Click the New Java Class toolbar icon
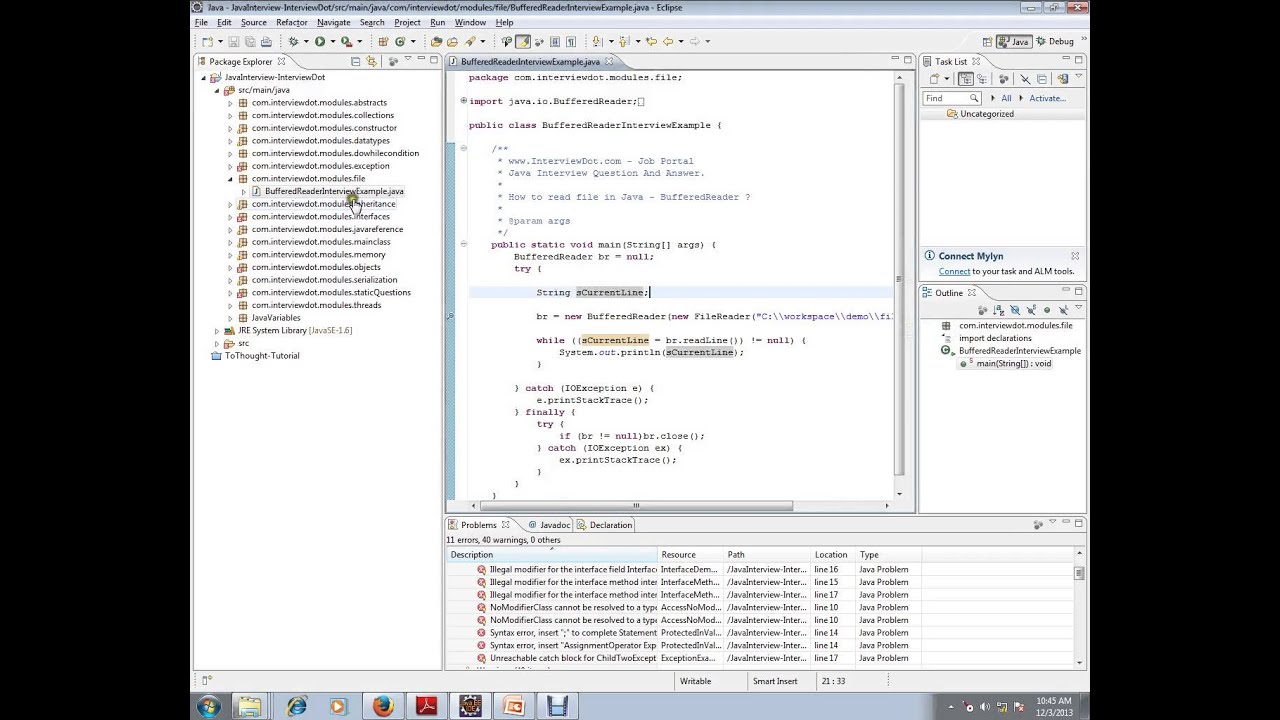Screen dimensions: 1280x720 400,42
